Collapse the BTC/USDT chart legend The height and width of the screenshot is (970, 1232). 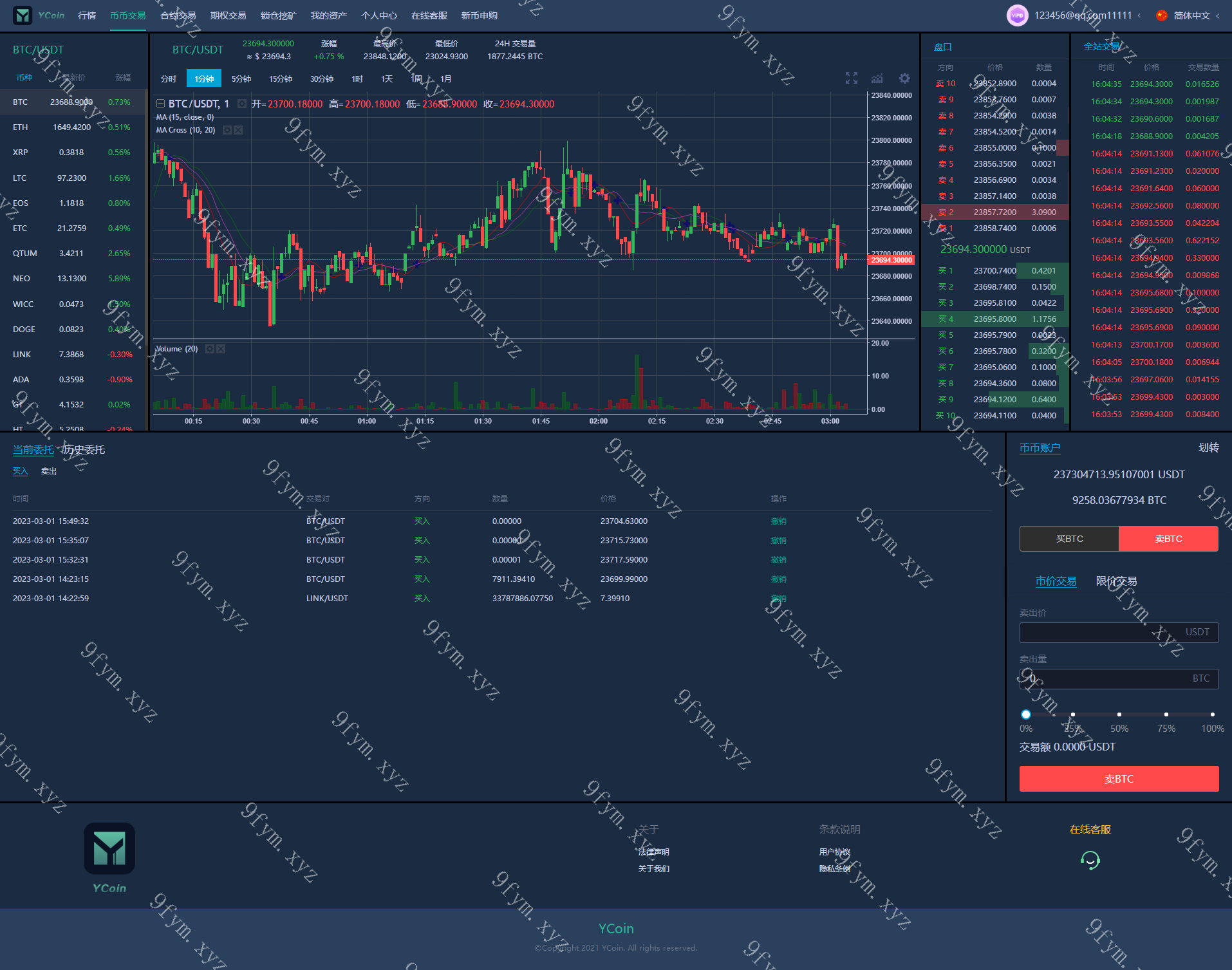click(160, 104)
